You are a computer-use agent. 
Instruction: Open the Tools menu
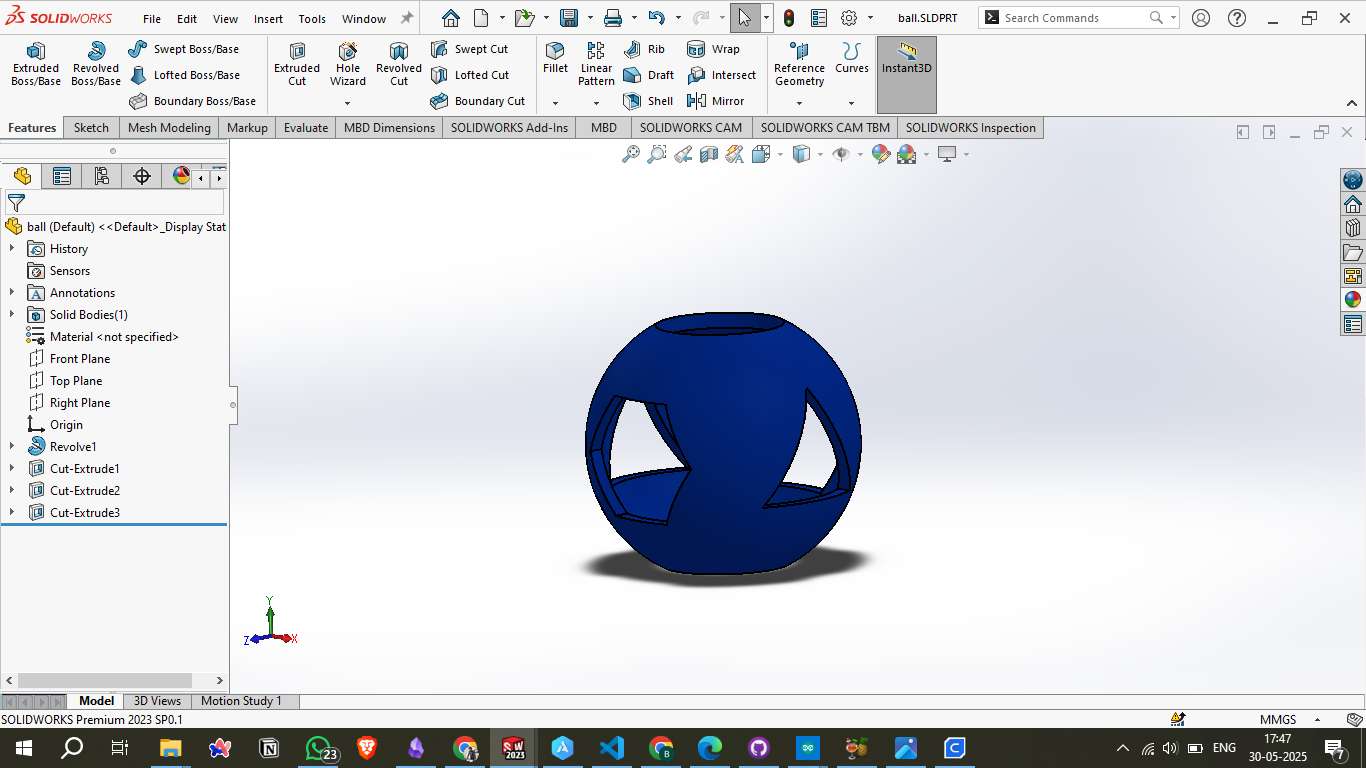pyautogui.click(x=312, y=19)
